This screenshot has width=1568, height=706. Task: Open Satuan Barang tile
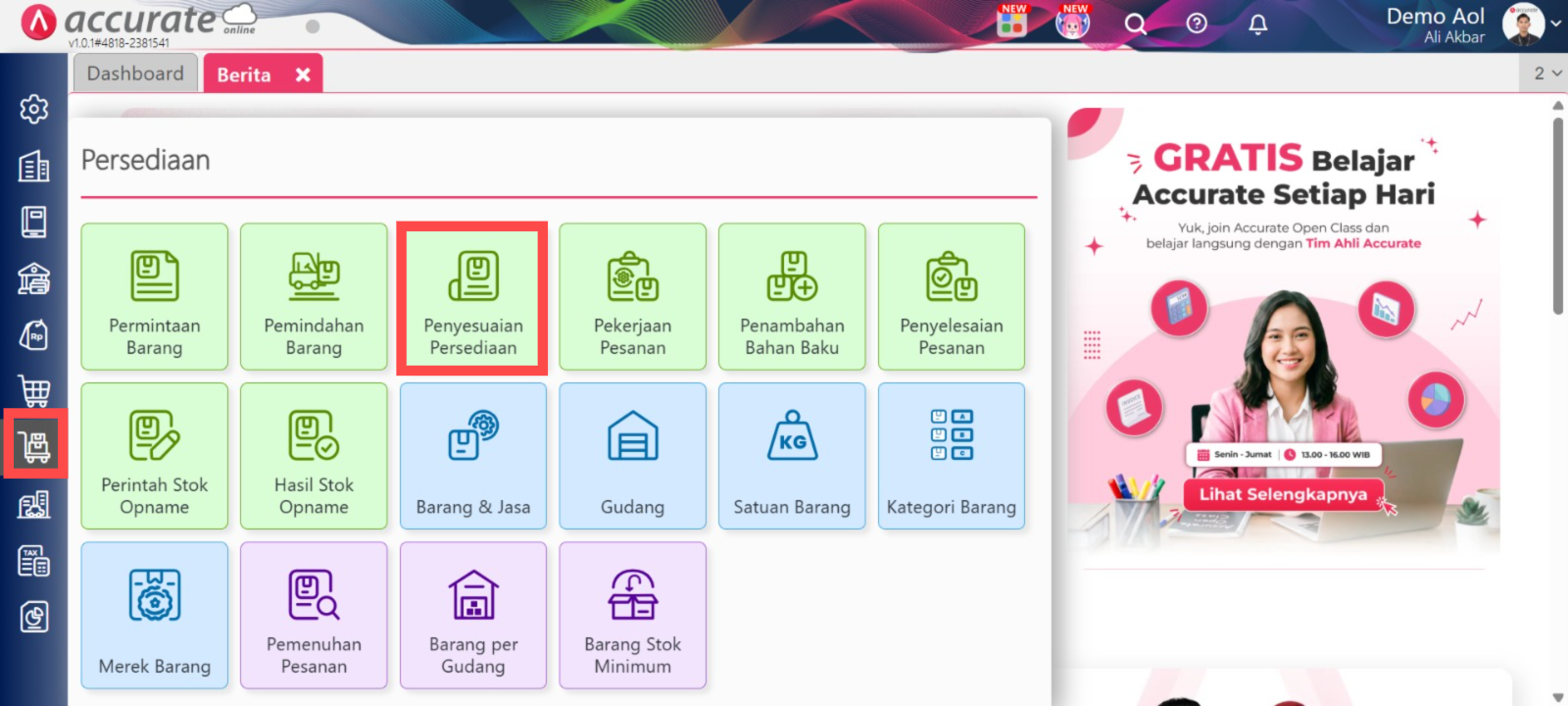(792, 456)
